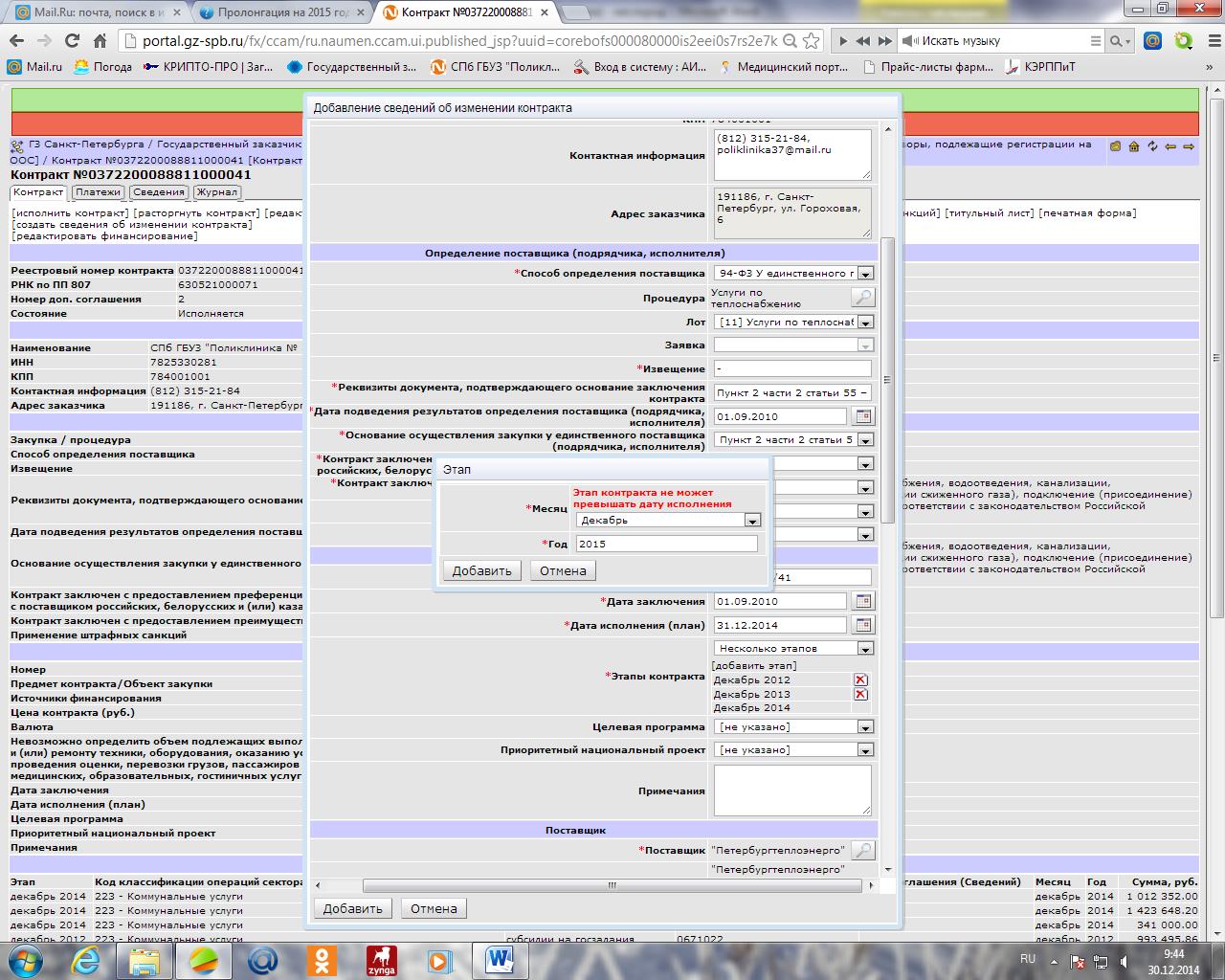Open the Месяц dropdown in the Этап dialog
This screenshot has height=980, width=1225.
(752, 521)
